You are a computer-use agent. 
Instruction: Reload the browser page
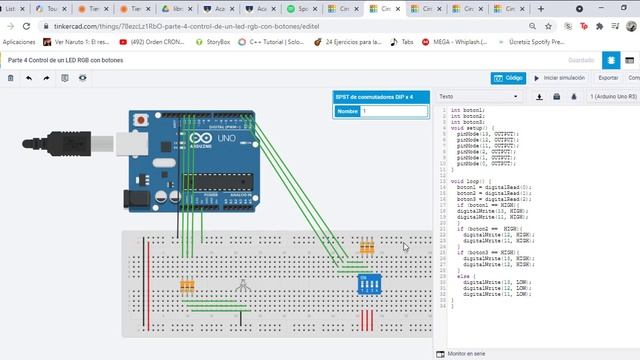[26, 26]
